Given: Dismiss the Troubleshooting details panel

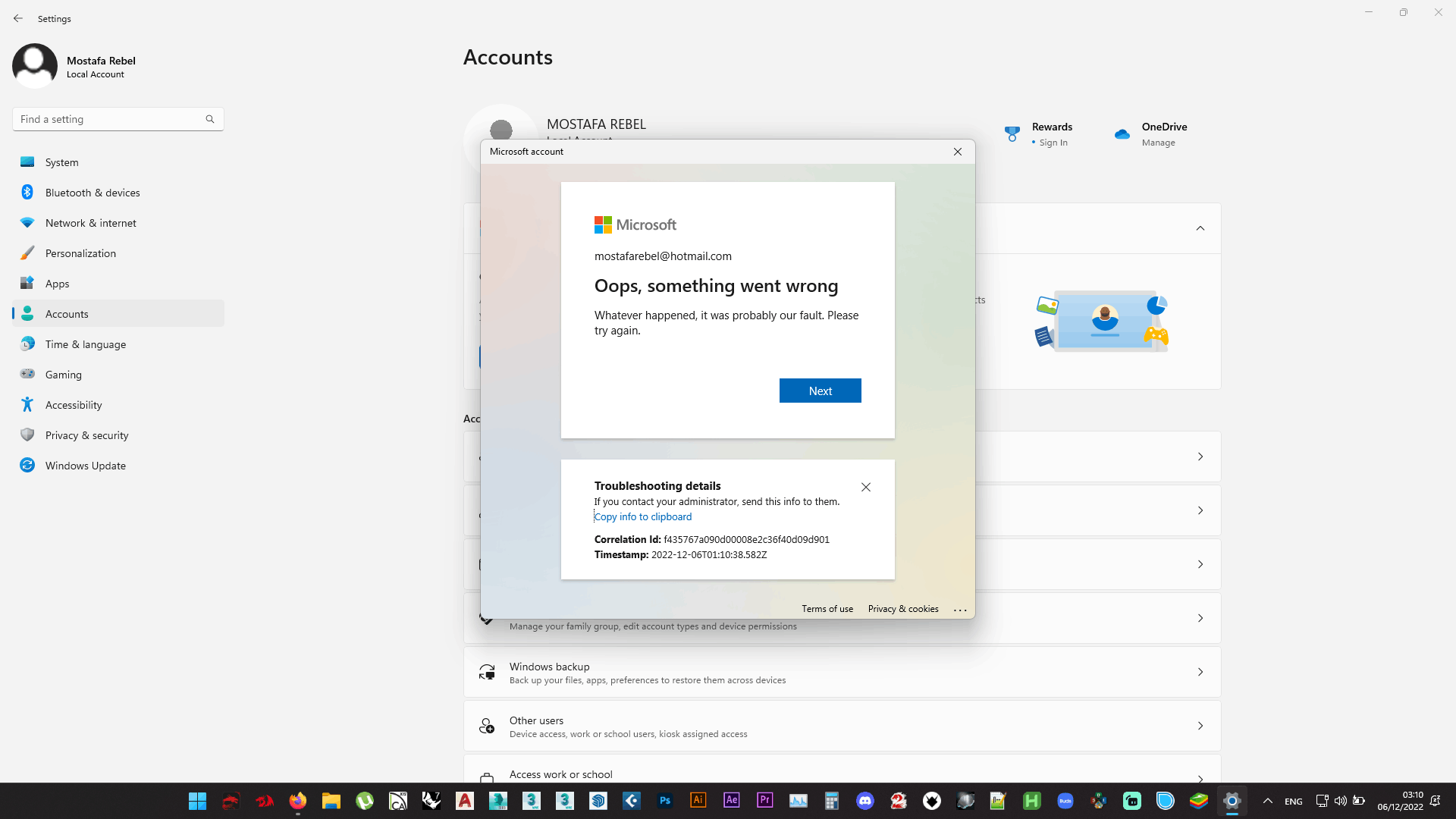Looking at the screenshot, I should (x=866, y=487).
